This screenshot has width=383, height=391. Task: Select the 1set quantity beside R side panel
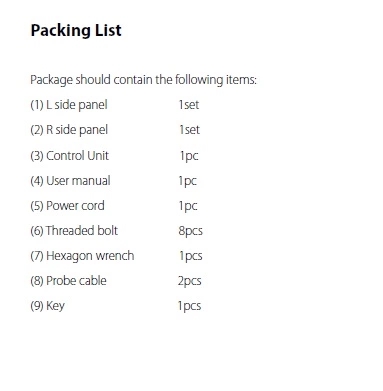[x=189, y=130]
